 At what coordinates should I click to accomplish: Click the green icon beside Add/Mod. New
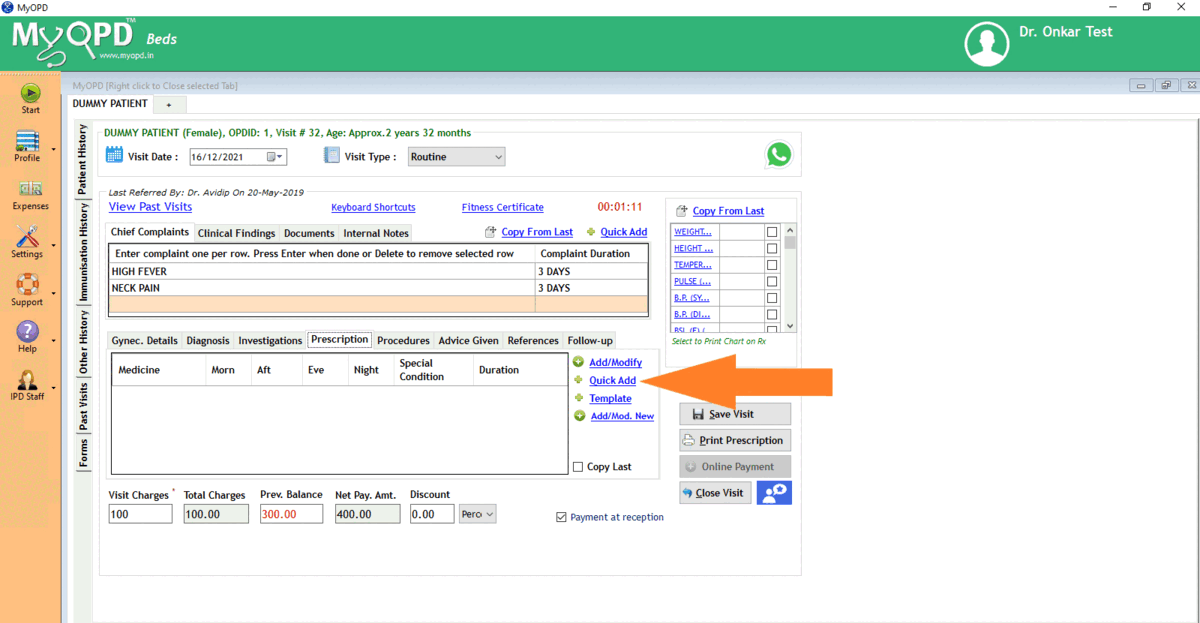579,416
